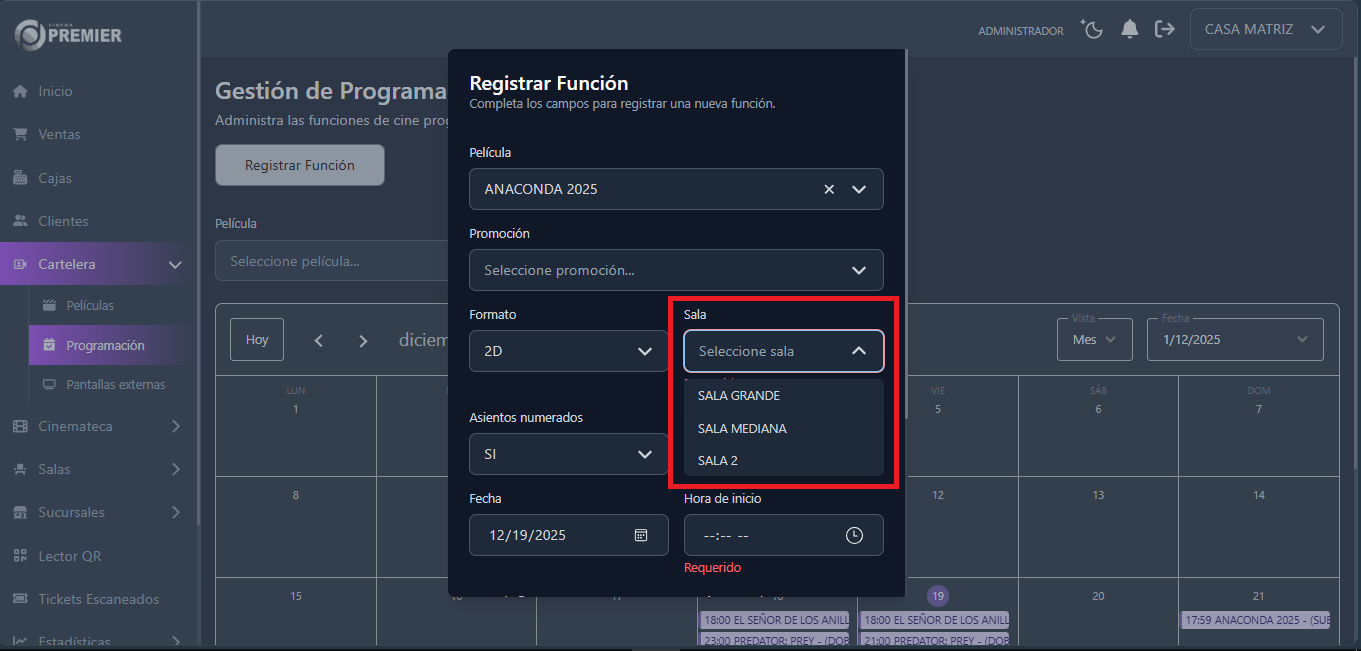Open the Formato 2D dropdown
Image resolution: width=1361 pixels, height=651 pixels.
click(x=568, y=351)
